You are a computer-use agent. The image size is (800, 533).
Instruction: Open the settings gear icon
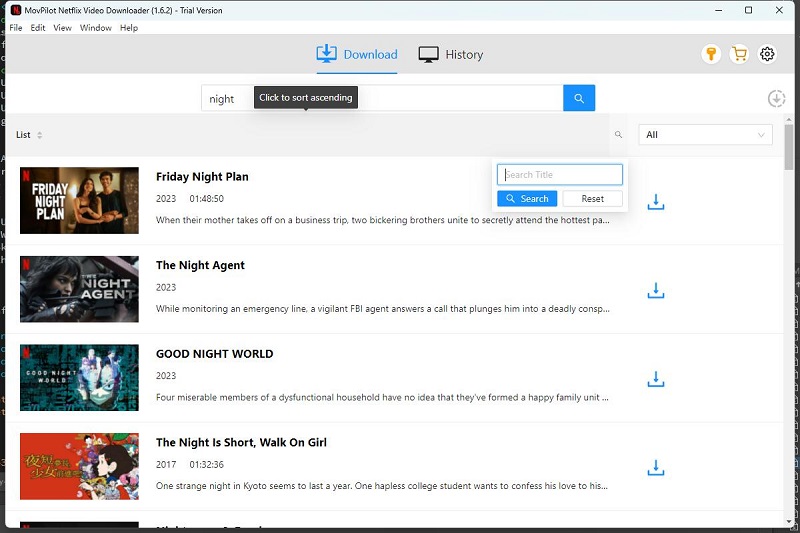click(767, 54)
